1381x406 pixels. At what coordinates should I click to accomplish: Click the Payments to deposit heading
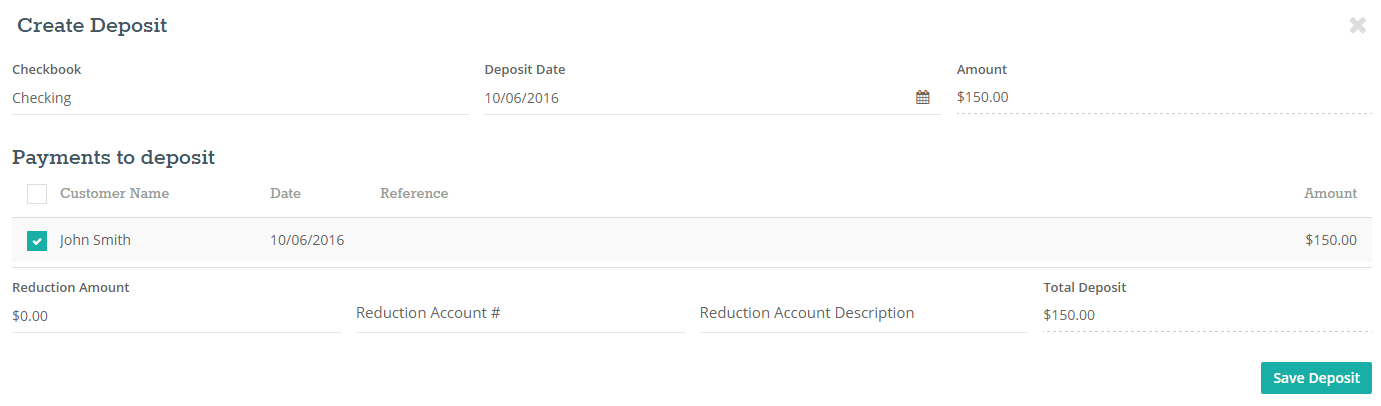tap(113, 157)
